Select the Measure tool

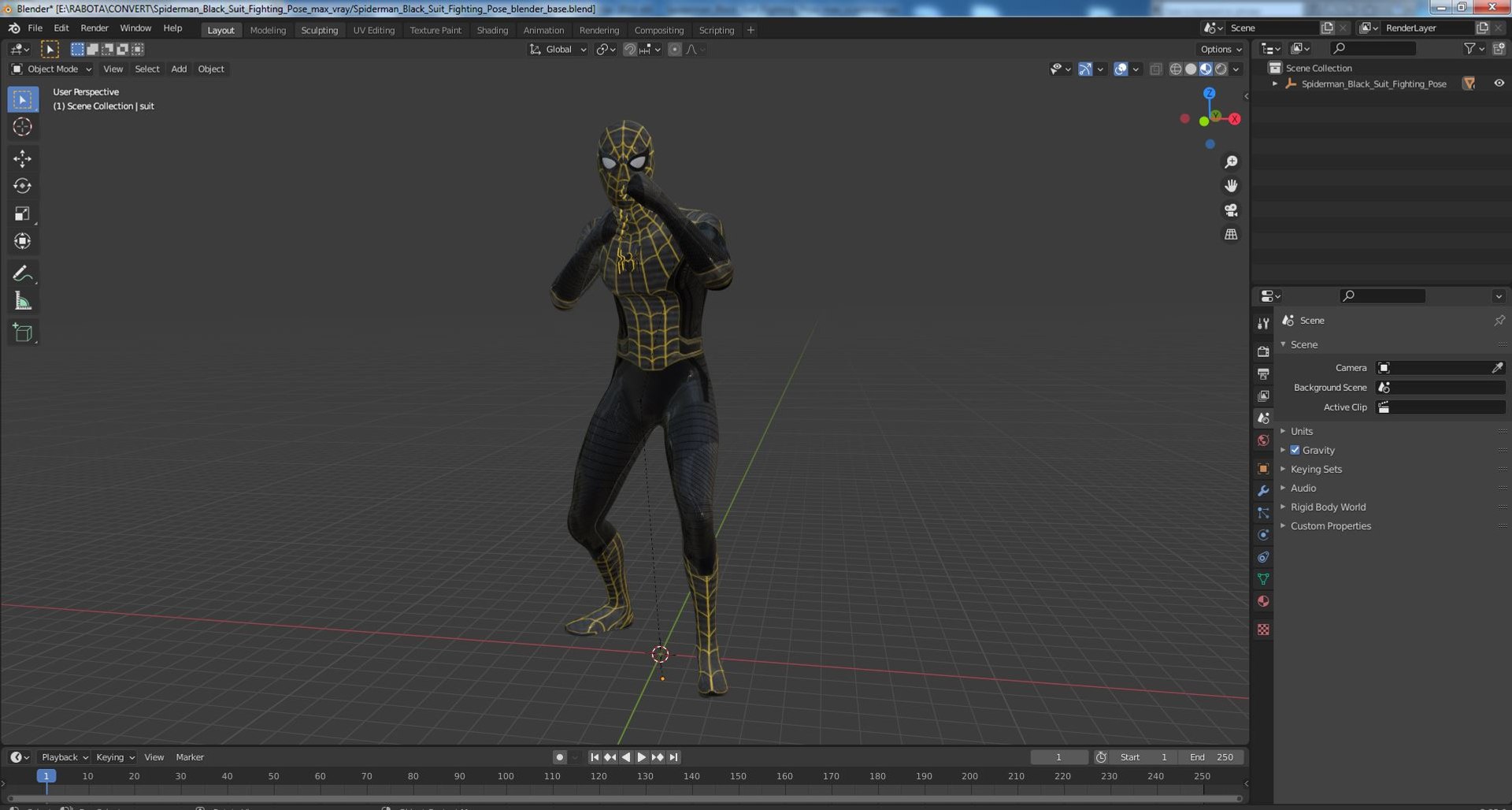pos(22,301)
